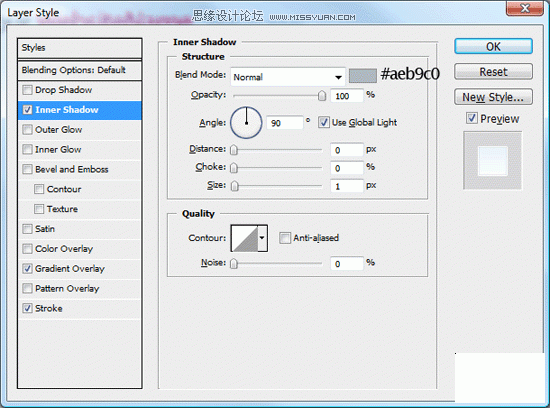Enable the Drop Shadow checkbox
550x408 pixels.
27,90
